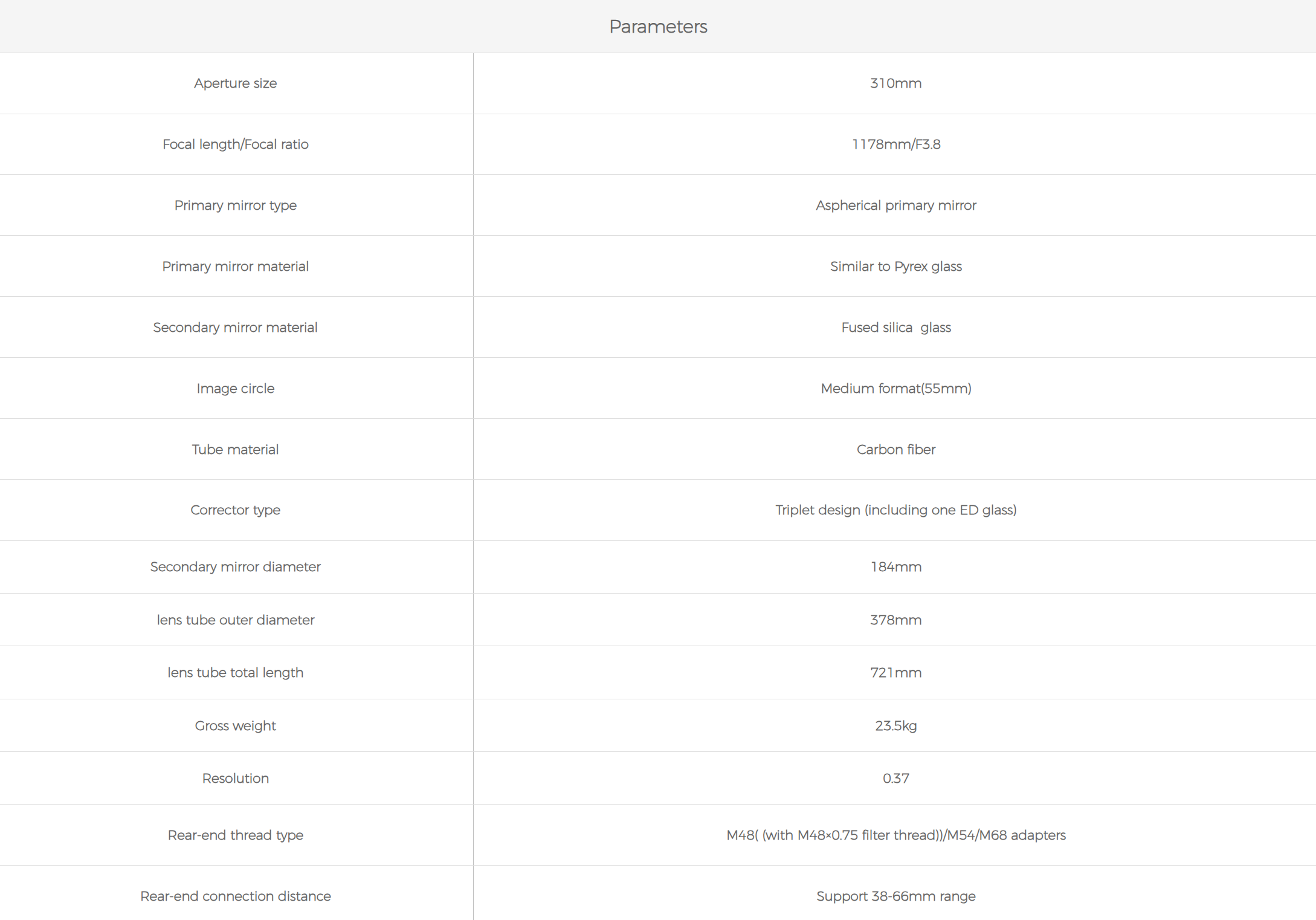Click the 0.37 resolution value
Screen dimensions: 1316x920
pyautogui.click(x=895, y=779)
